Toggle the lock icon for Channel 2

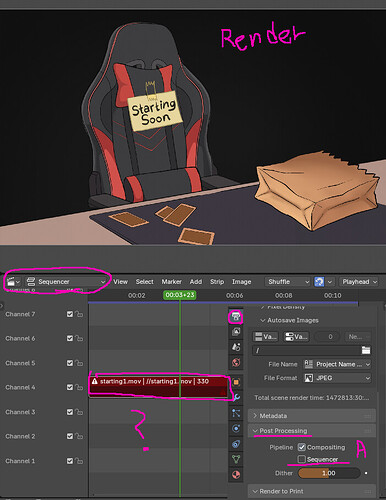pyautogui.click(x=79, y=436)
